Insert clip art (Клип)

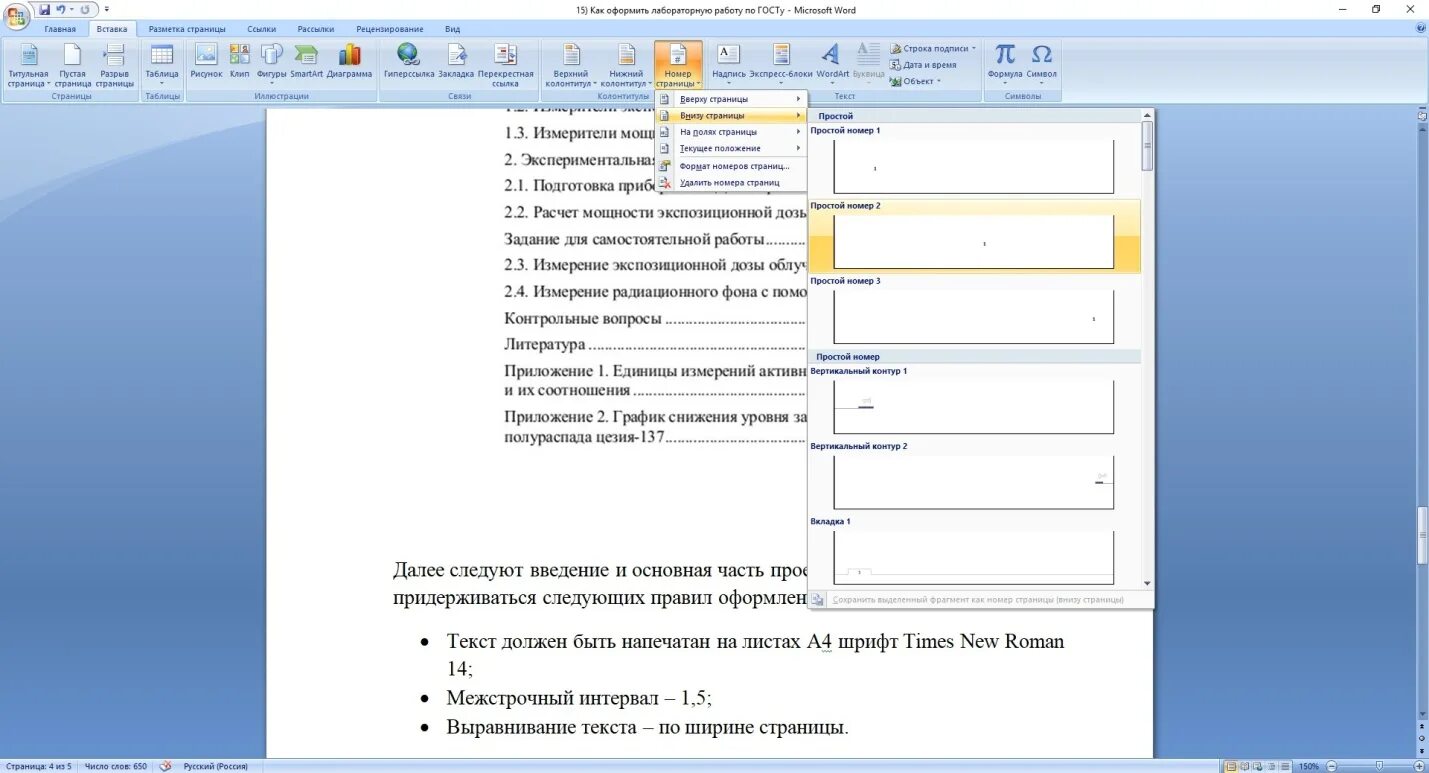pos(240,62)
